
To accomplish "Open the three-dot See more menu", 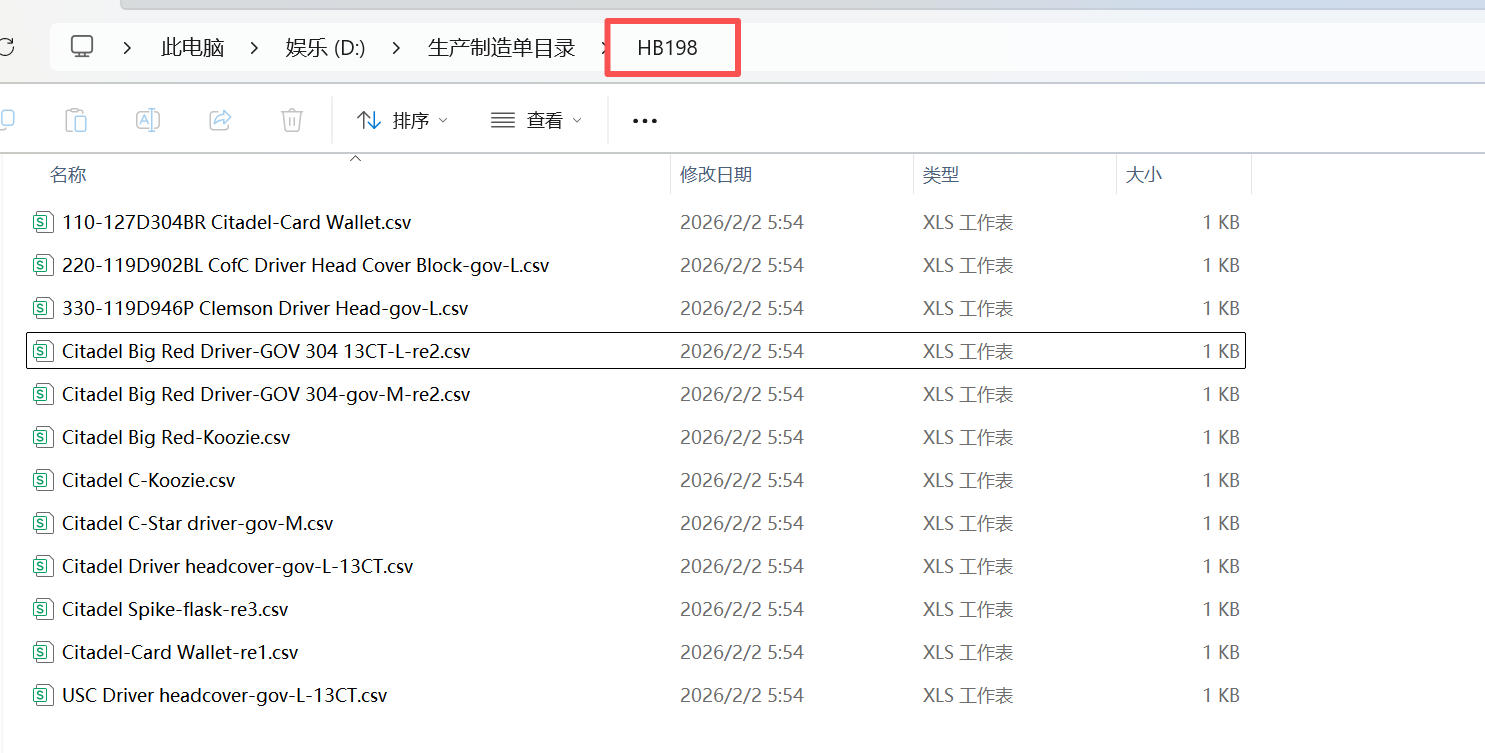I will click(645, 121).
